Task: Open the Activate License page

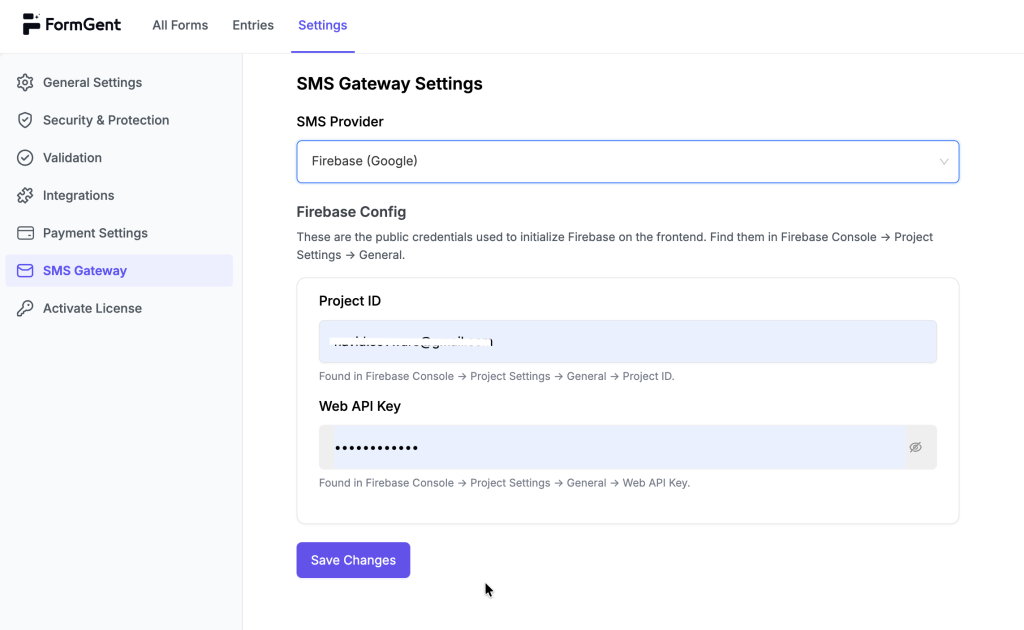Action: pos(119,308)
